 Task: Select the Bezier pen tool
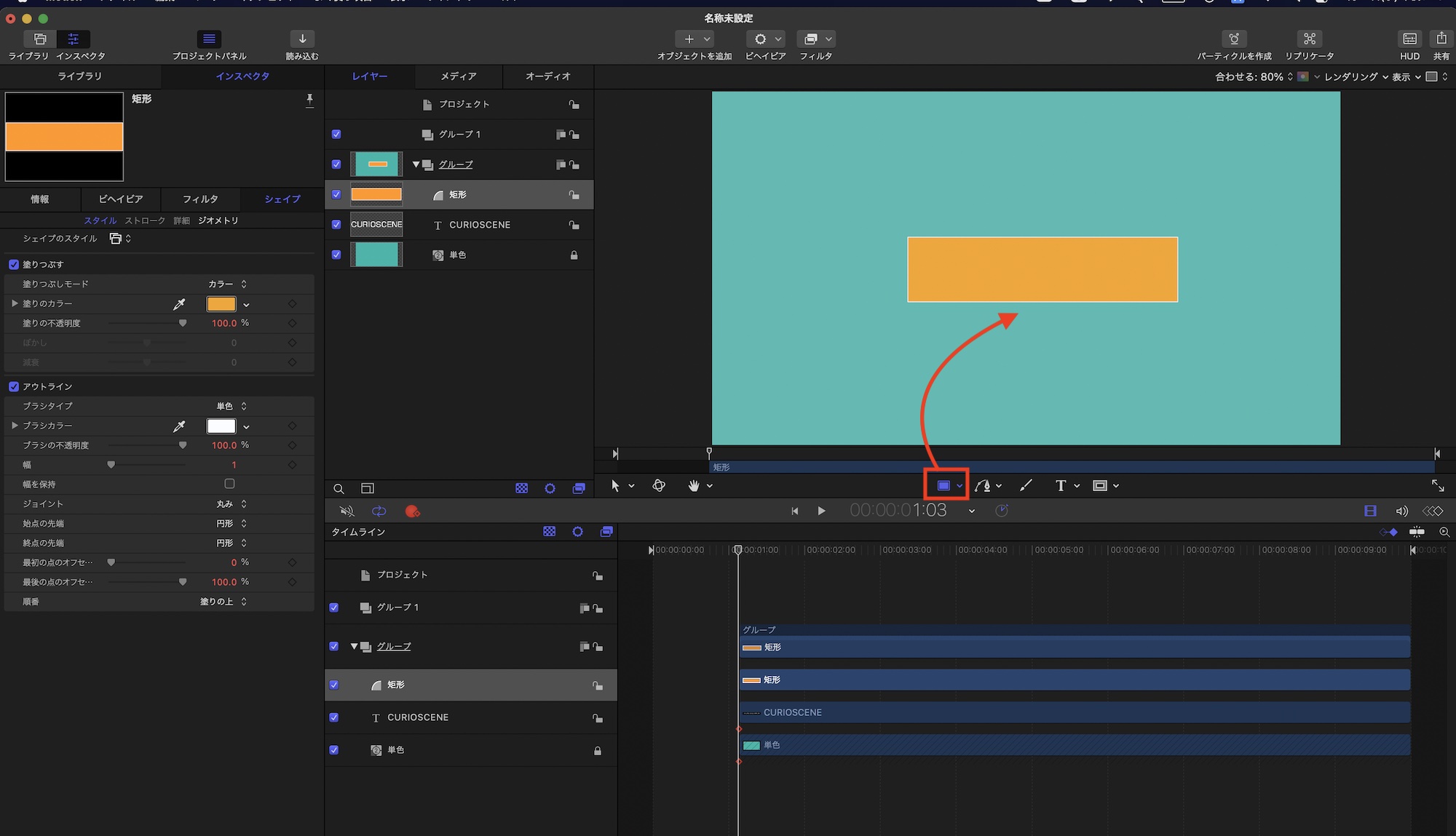click(x=983, y=485)
